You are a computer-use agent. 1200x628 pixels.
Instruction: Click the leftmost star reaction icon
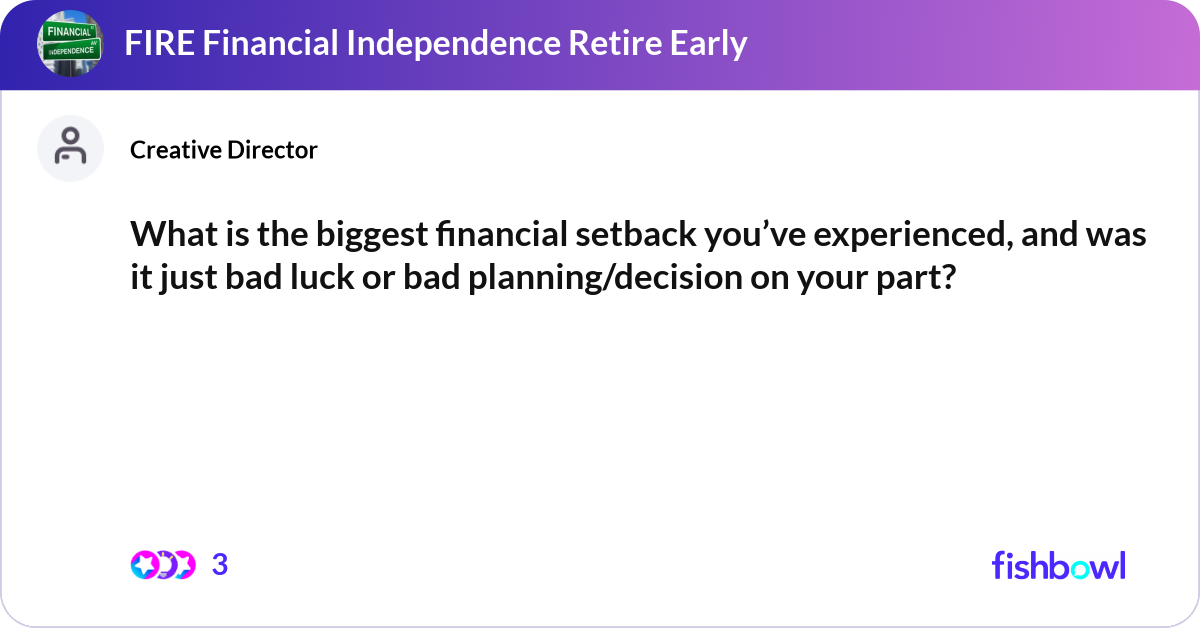tap(143, 565)
